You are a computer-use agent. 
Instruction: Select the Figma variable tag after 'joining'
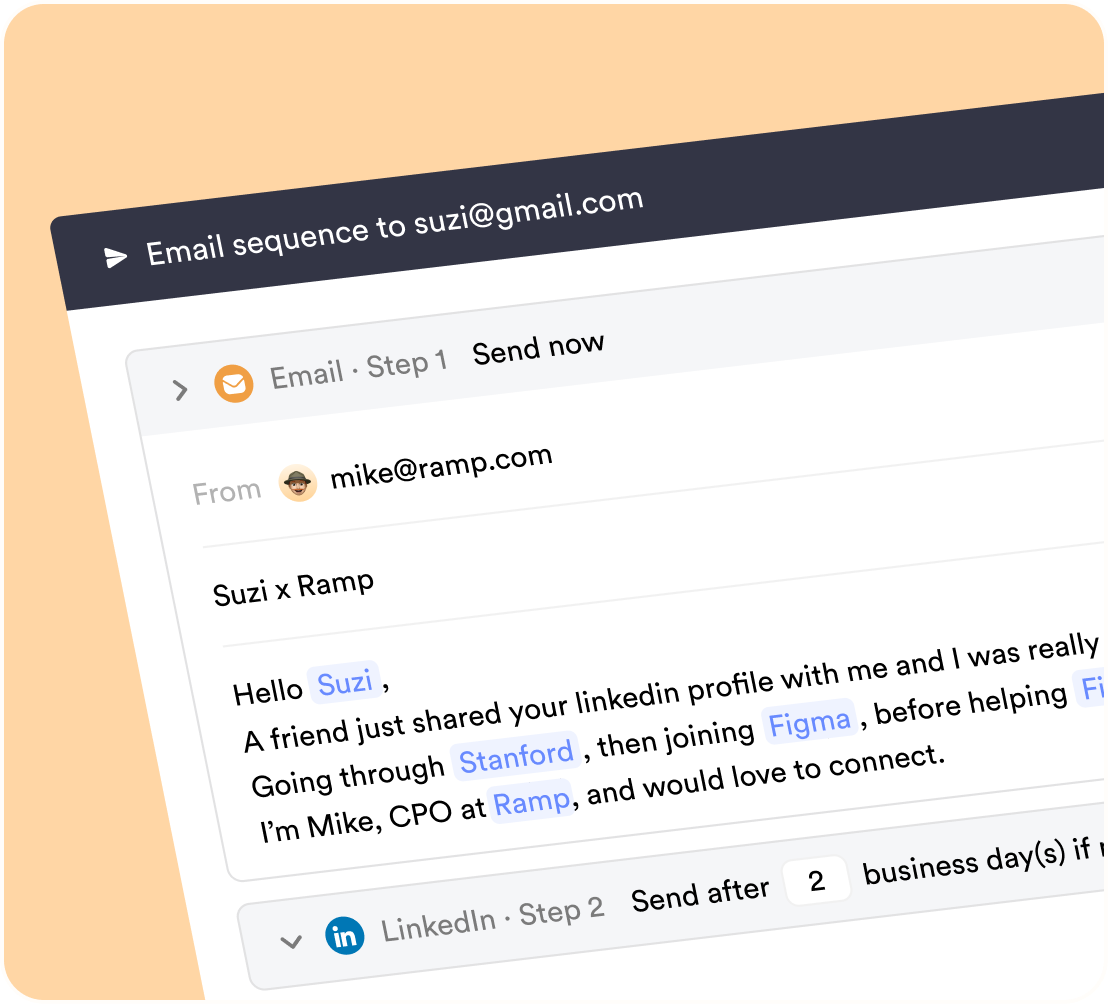click(x=808, y=722)
